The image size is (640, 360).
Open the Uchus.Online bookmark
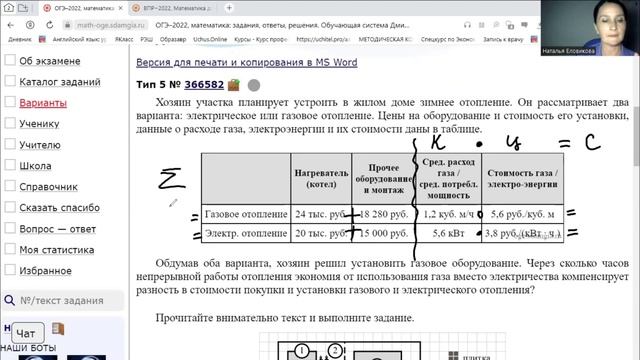pyautogui.click(x=210, y=39)
